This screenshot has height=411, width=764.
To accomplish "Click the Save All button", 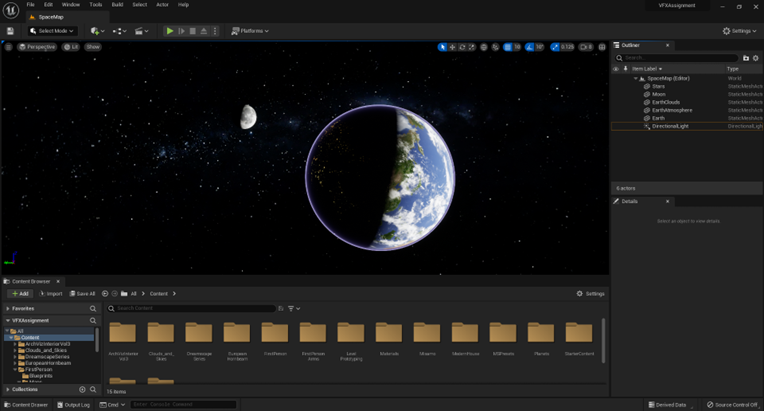I will 83,294.
